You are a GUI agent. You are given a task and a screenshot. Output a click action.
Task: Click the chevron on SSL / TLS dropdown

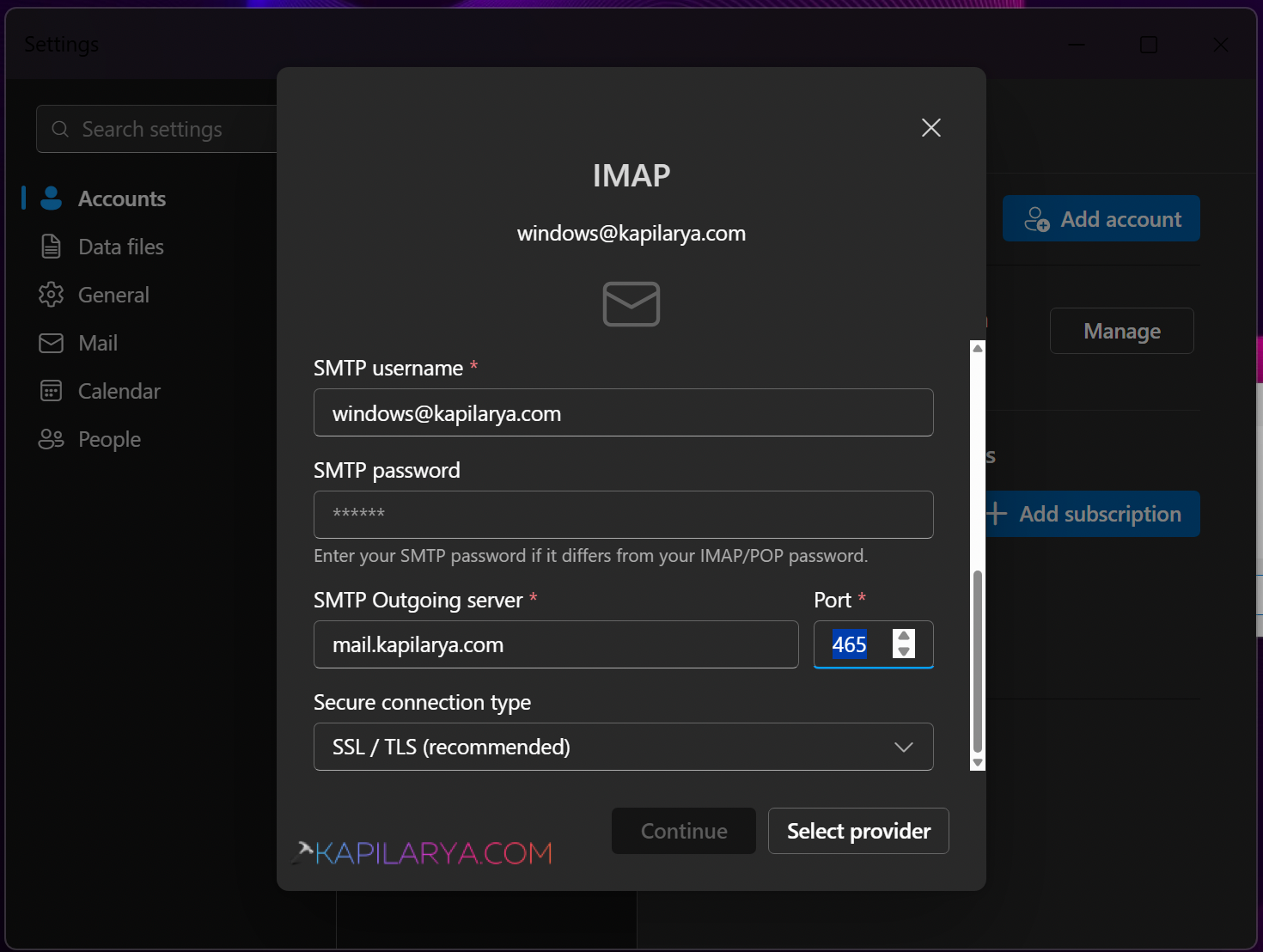click(x=904, y=747)
